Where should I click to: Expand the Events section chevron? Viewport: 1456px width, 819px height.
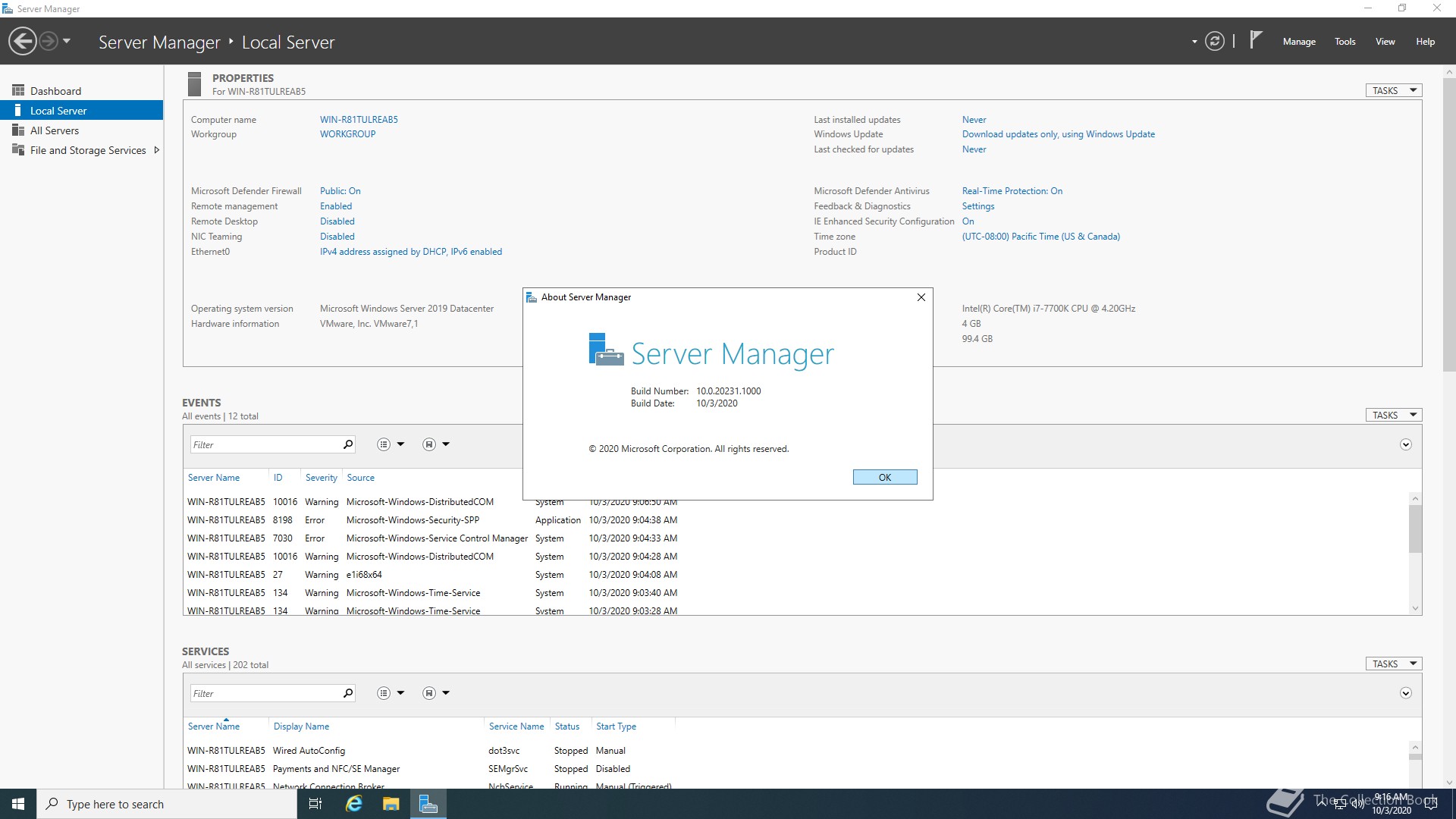[1406, 444]
